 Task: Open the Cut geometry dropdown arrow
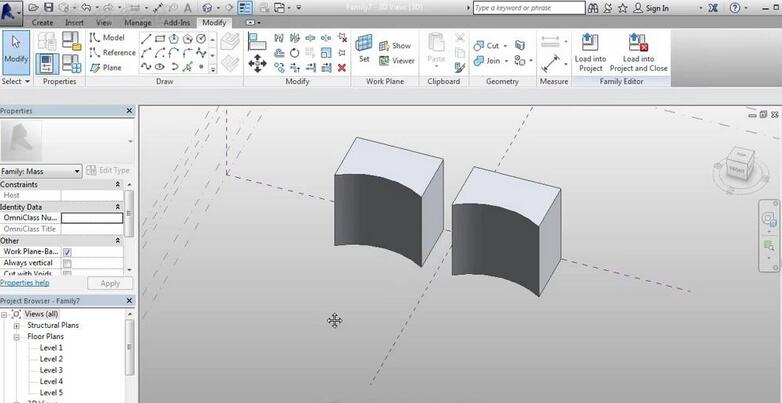click(506, 46)
